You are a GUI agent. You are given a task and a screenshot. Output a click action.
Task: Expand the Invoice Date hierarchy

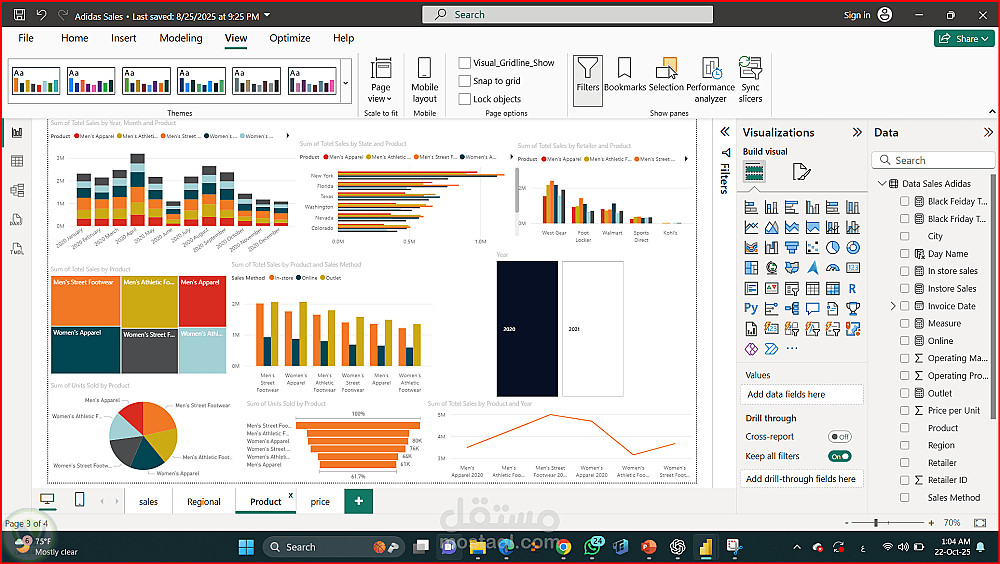[893, 306]
